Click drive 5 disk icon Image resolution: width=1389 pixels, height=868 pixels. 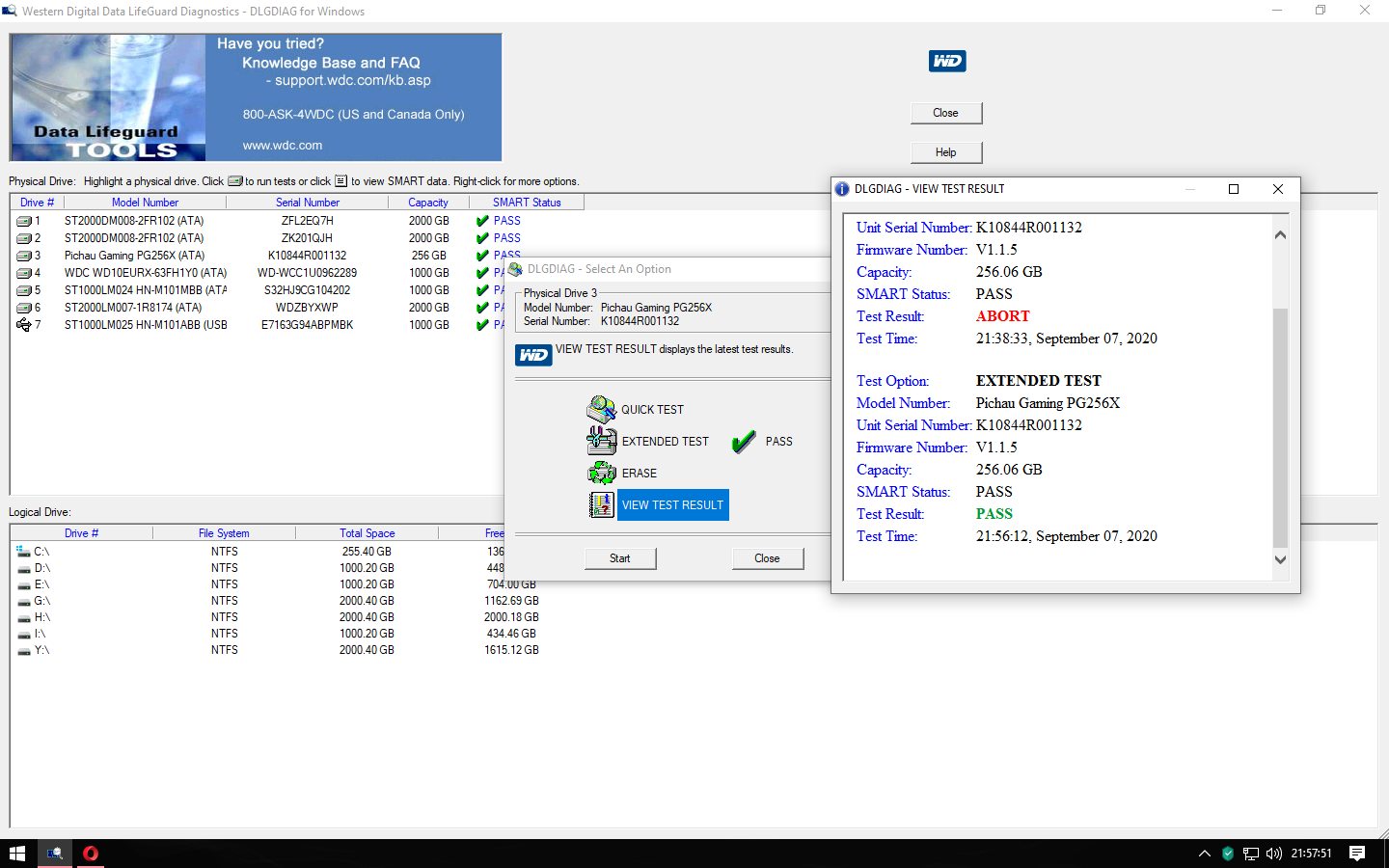coord(24,290)
